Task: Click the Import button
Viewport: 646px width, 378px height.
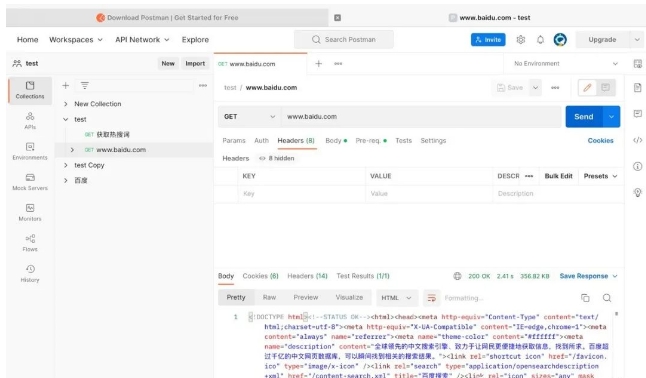Action: tap(195, 63)
